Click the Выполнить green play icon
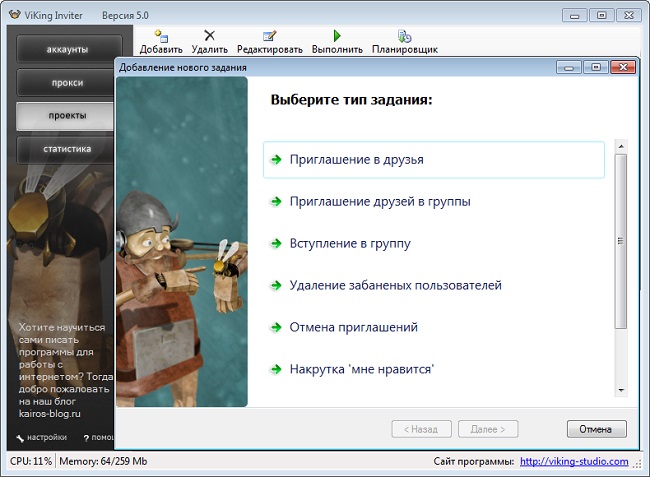The image size is (650, 477). pyautogui.click(x=337, y=36)
